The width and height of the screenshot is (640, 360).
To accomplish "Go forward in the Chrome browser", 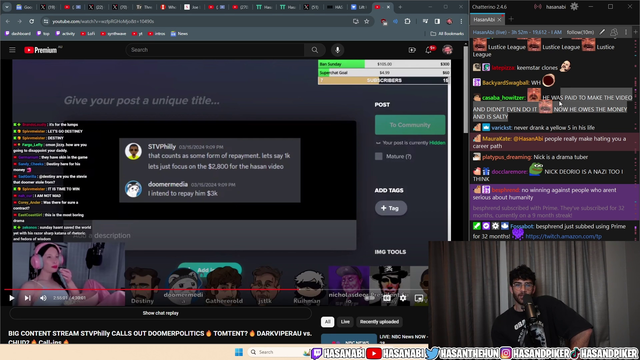I will click(x=20, y=21).
